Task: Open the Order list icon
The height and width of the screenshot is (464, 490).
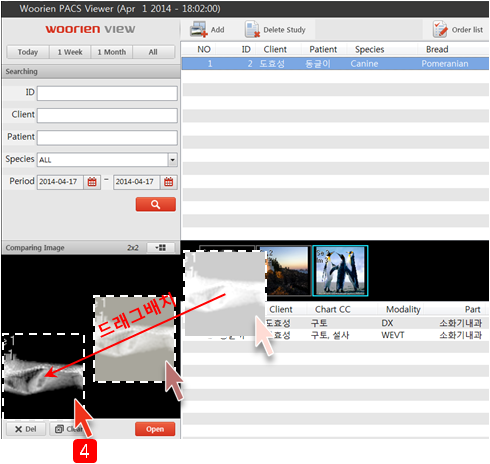Action: [x=440, y=29]
